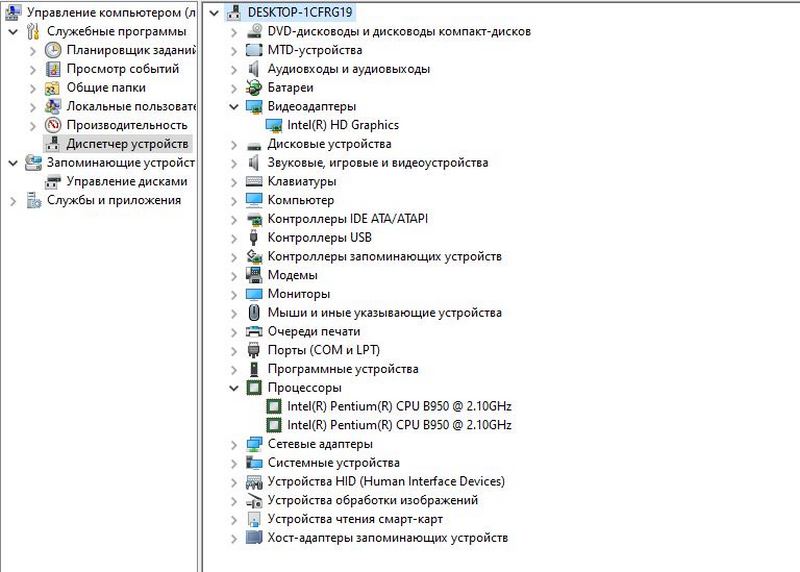Image resolution: width=800 pixels, height=572 pixels.
Task: Collapse the Видеоадаптеры category
Action: pos(234,107)
